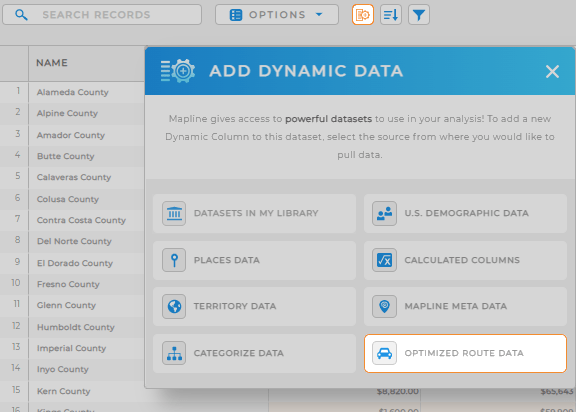Choose Datasets In My Library

point(254,213)
